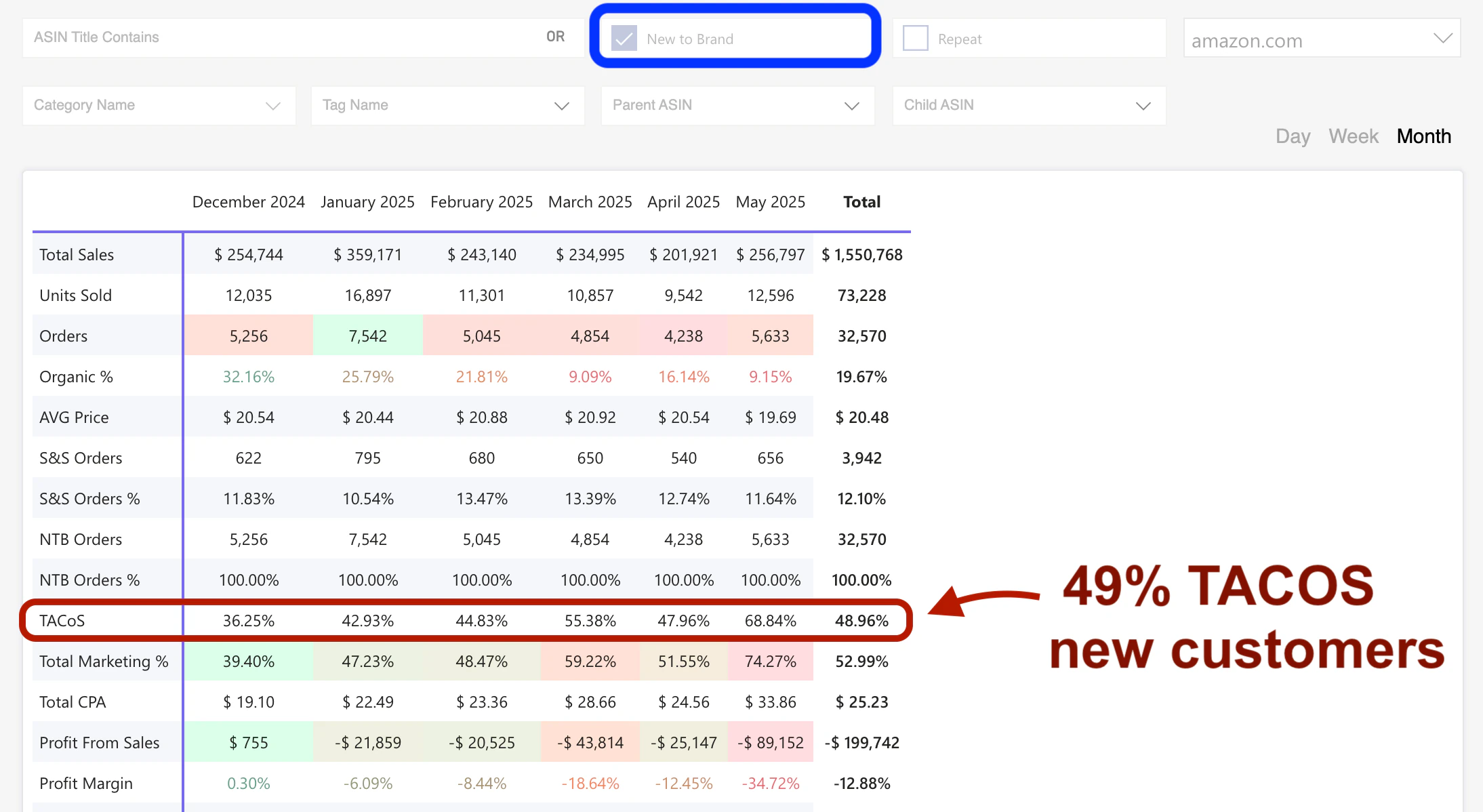This screenshot has width=1483, height=812.
Task: Click the -$ 89,152 profit cell
Action: (771, 743)
